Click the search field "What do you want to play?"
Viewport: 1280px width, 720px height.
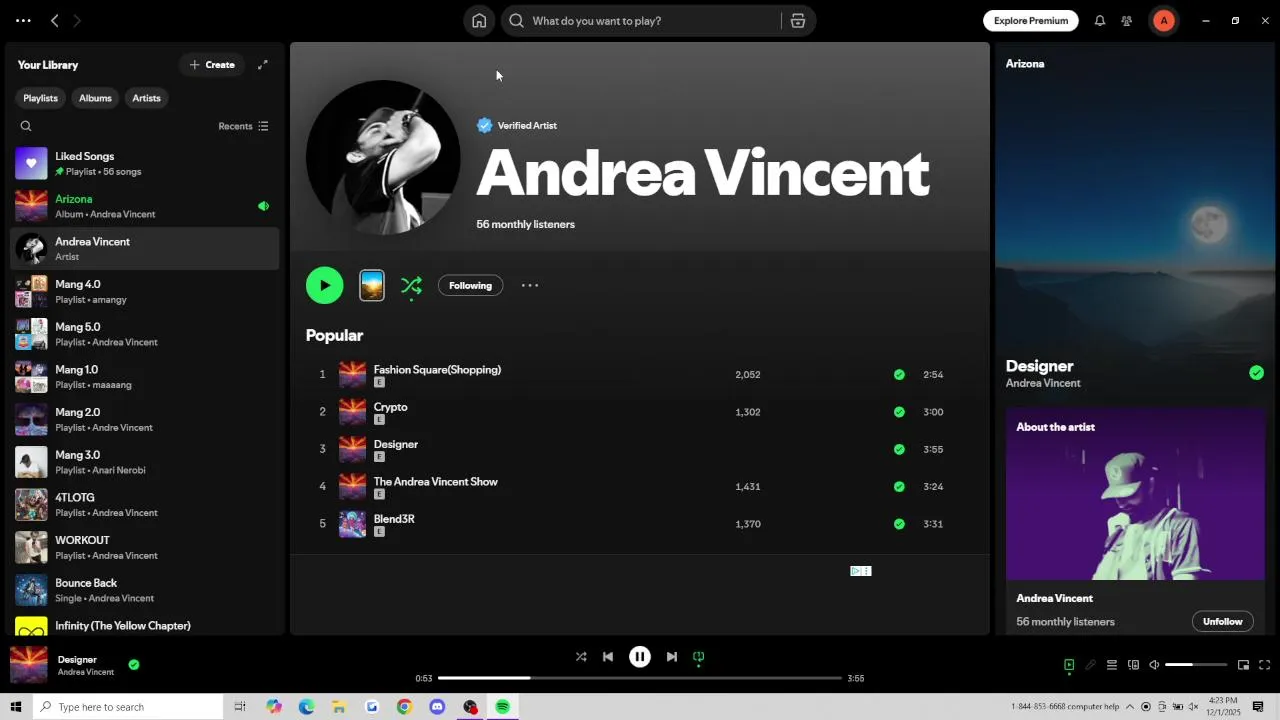(x=640, y=21)
